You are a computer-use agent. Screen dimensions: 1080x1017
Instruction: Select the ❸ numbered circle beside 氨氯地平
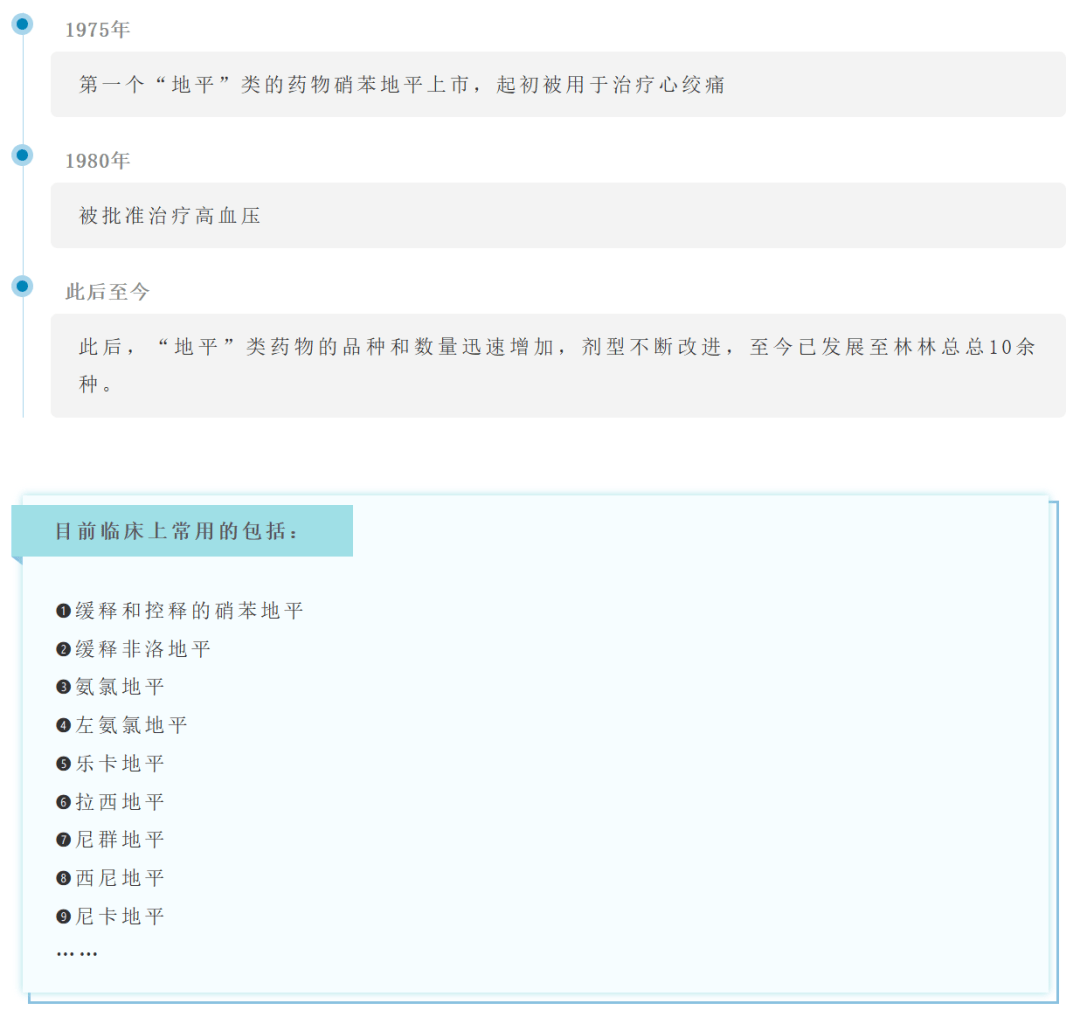63,687
